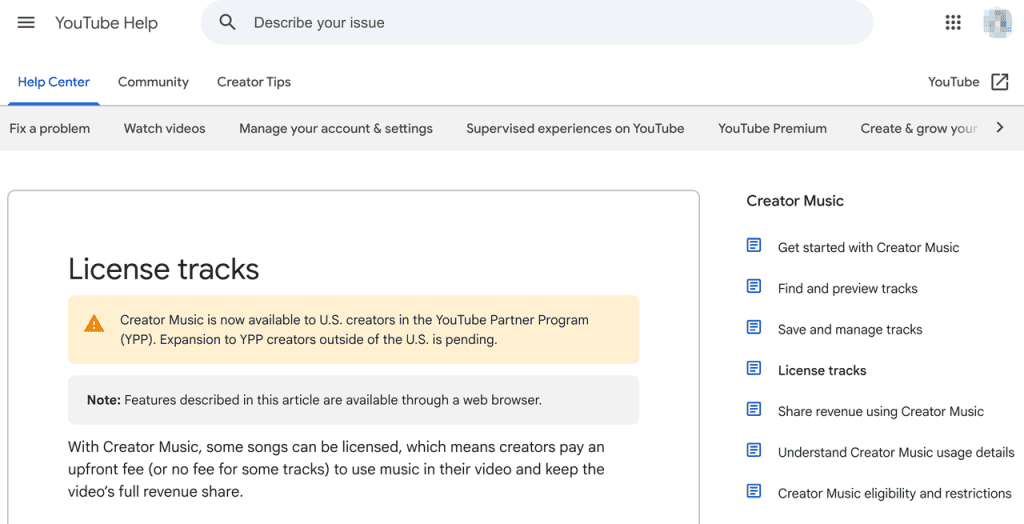The width and height of the screenshot is (1024, 524).
Task: Open Share revenue using Creator Music article
Action: 881,412
